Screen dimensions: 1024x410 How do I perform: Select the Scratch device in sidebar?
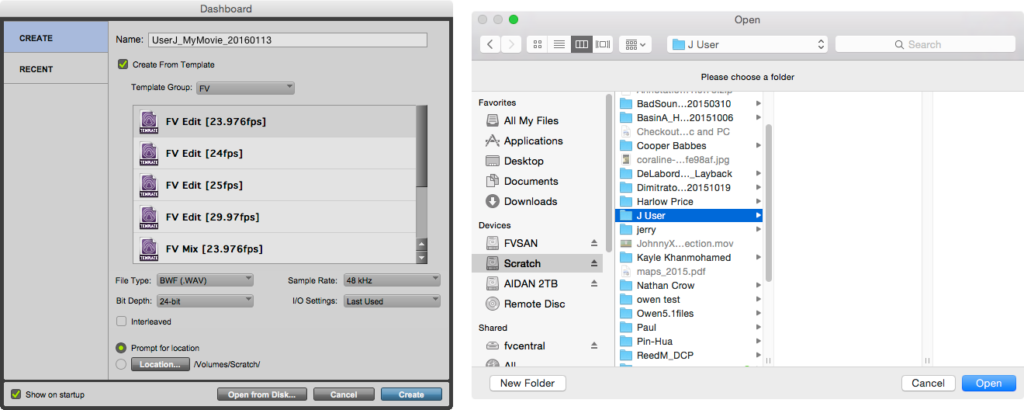pyautogui.click(x=537, y=263)
